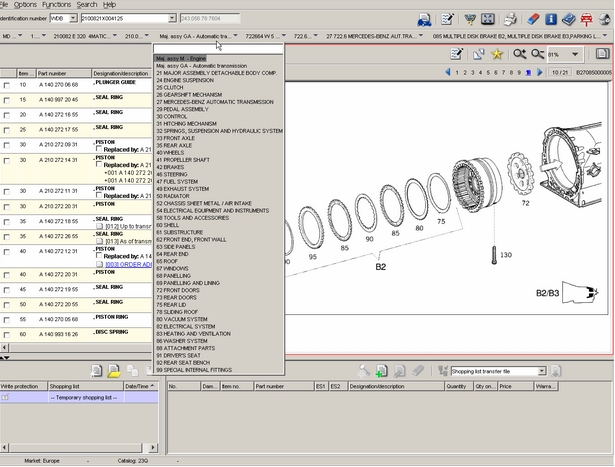Image resolution: width=615 pixels, height=467 pixels.
Task: Click the shopping list transfer icon
Action: (443, 371)
